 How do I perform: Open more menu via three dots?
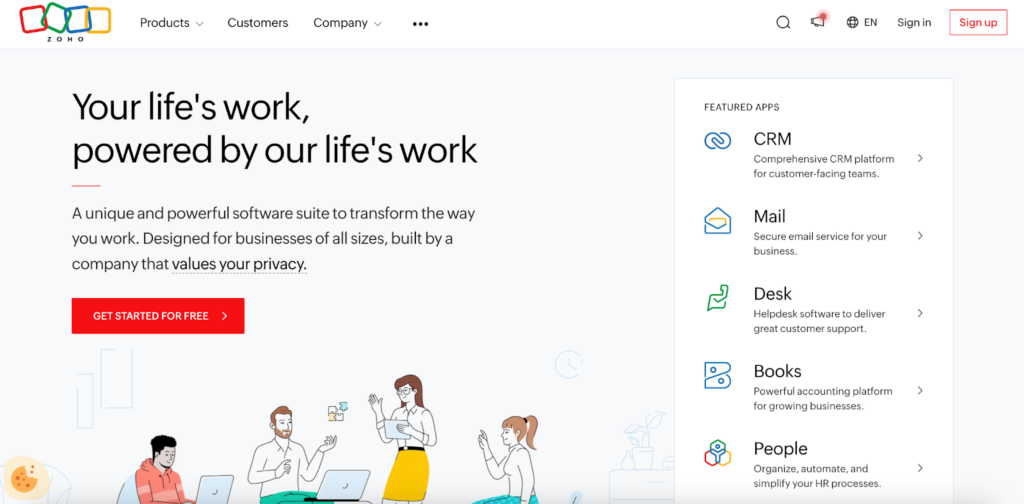[421, 24]
